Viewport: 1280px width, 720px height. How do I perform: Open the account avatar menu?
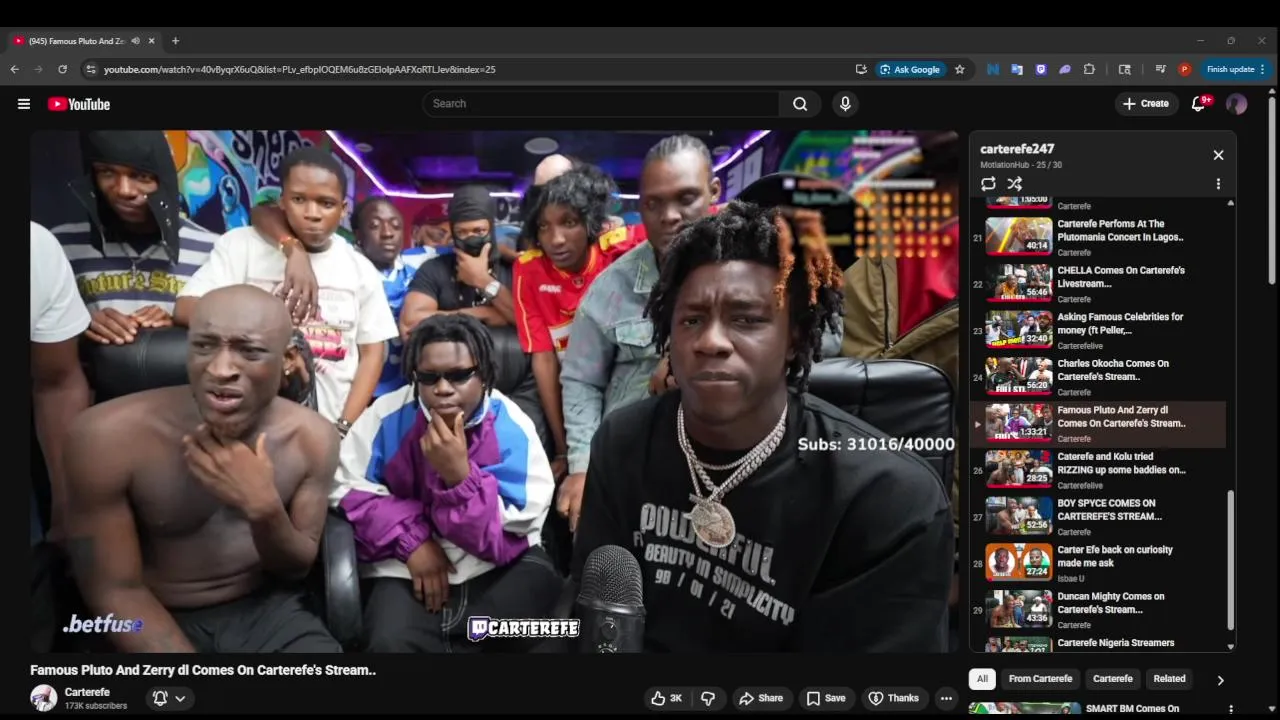(x=1237, y=104)
